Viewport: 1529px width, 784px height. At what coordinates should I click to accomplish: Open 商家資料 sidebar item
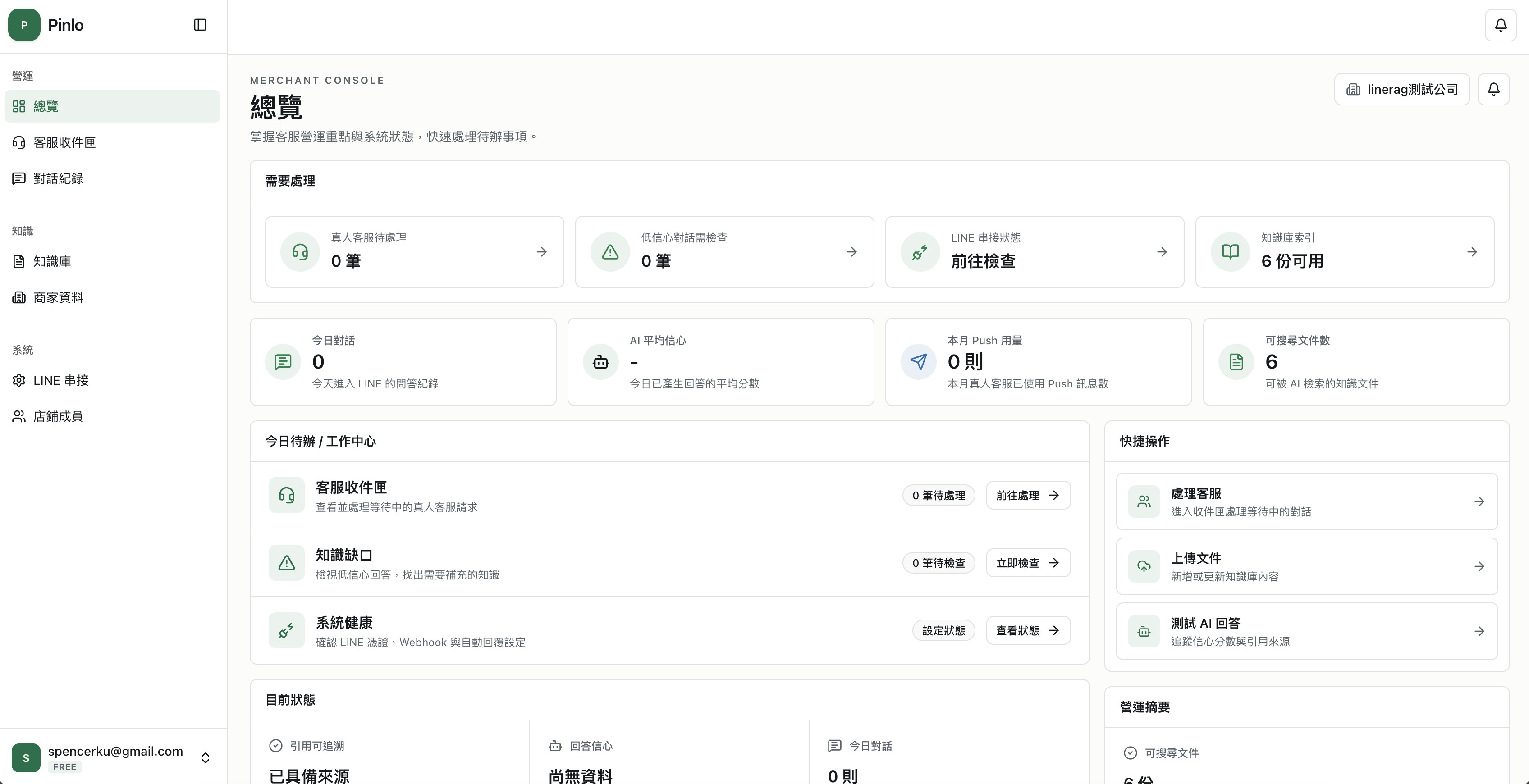pos(112,297)
